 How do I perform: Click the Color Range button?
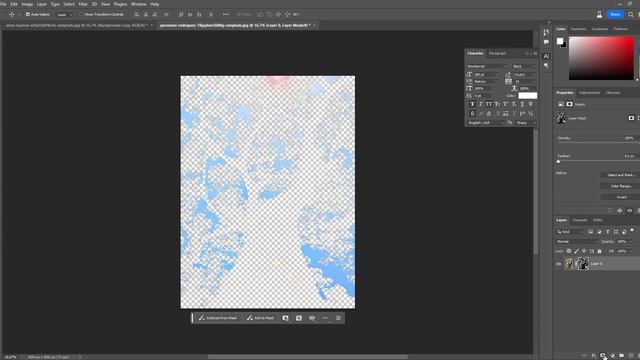(621, 186)
